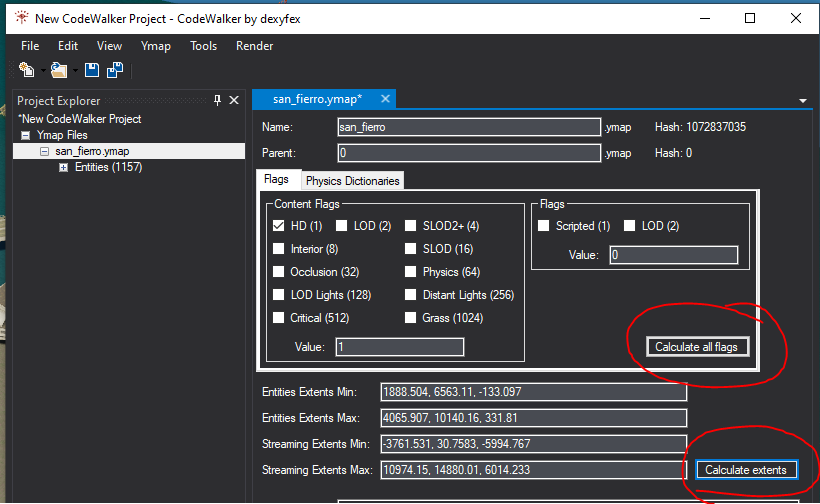Check the LOD Lights (128) checkbox
This screenshot has height=504, width=820.
click(279, 295)
